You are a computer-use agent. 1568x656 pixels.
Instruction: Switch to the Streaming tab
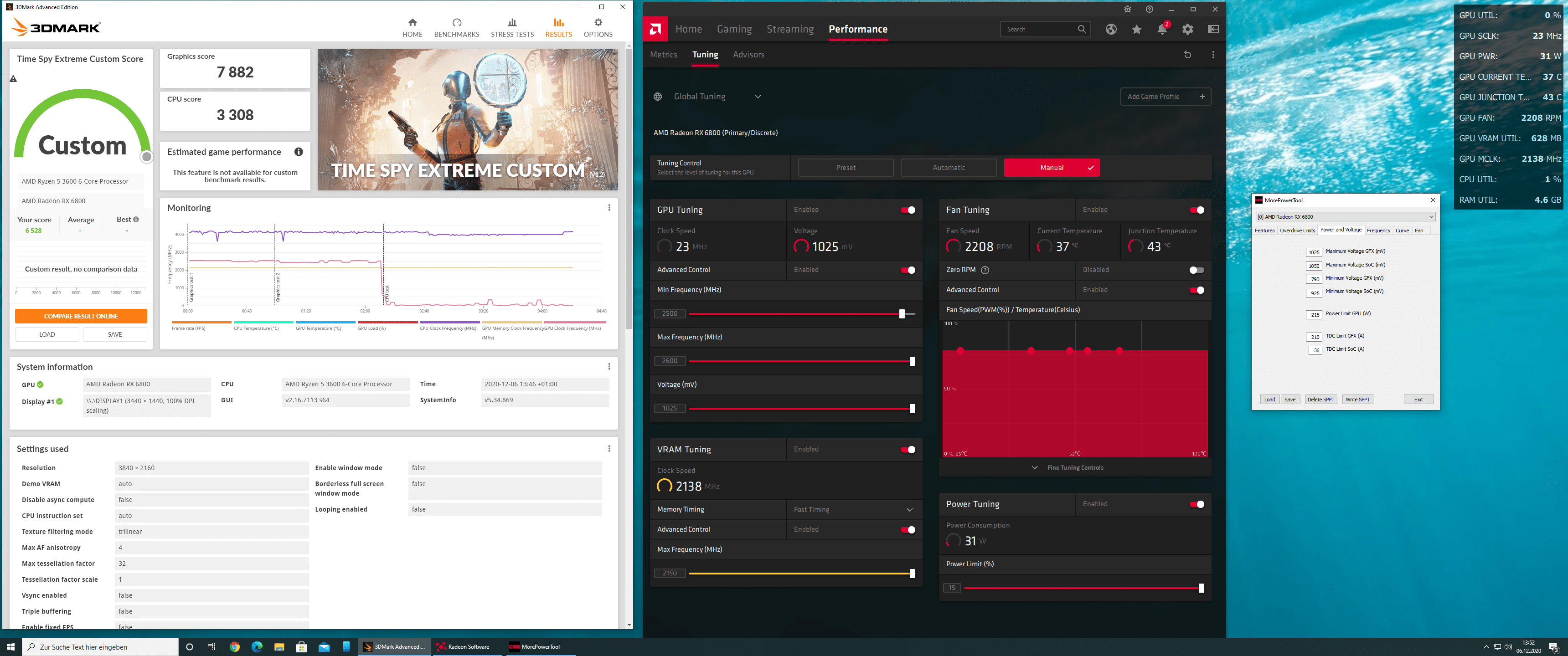(789, 29)
